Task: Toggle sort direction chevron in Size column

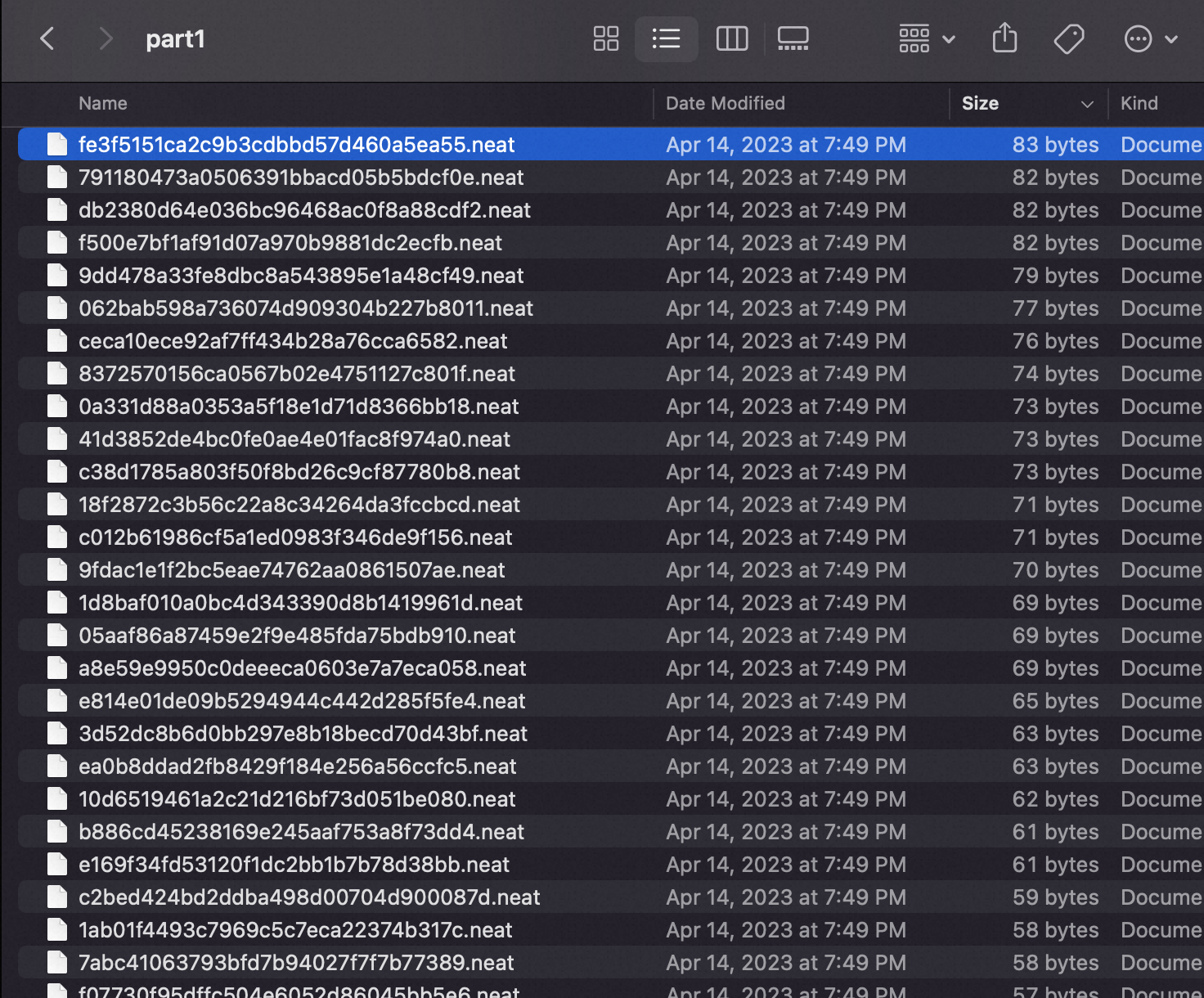Action: click(1087, 104)
